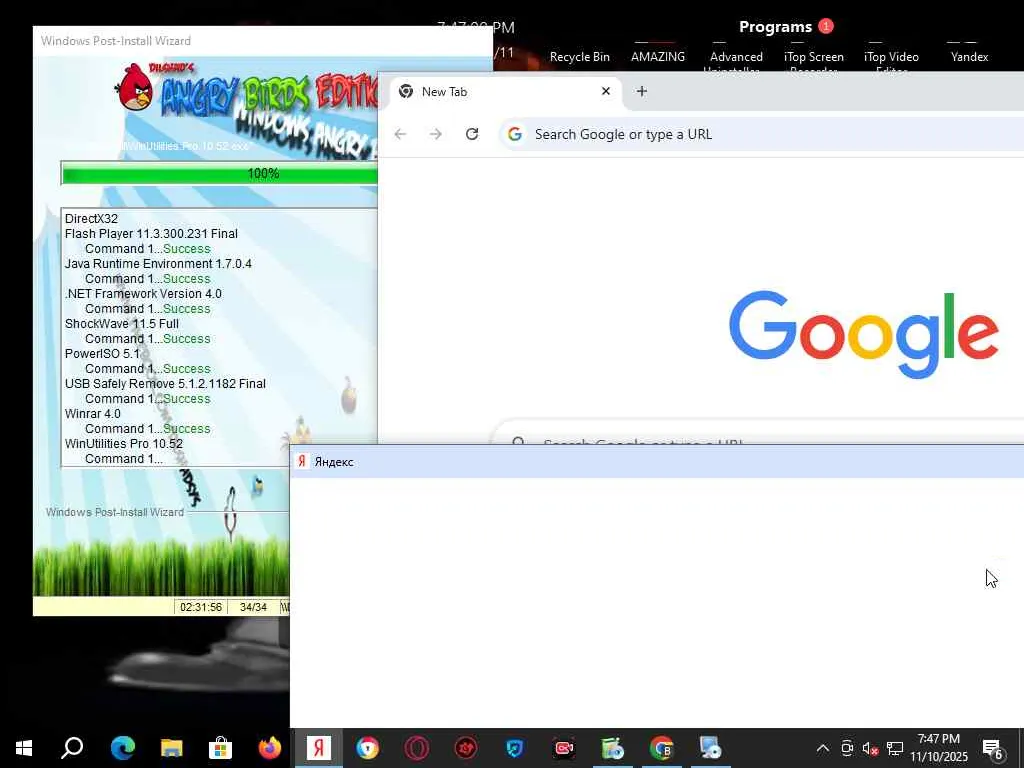Select Java Runtime Environment 1.7.0.4 entry
The height and width of the screenshot is (768, 1024).
[158, 264]
